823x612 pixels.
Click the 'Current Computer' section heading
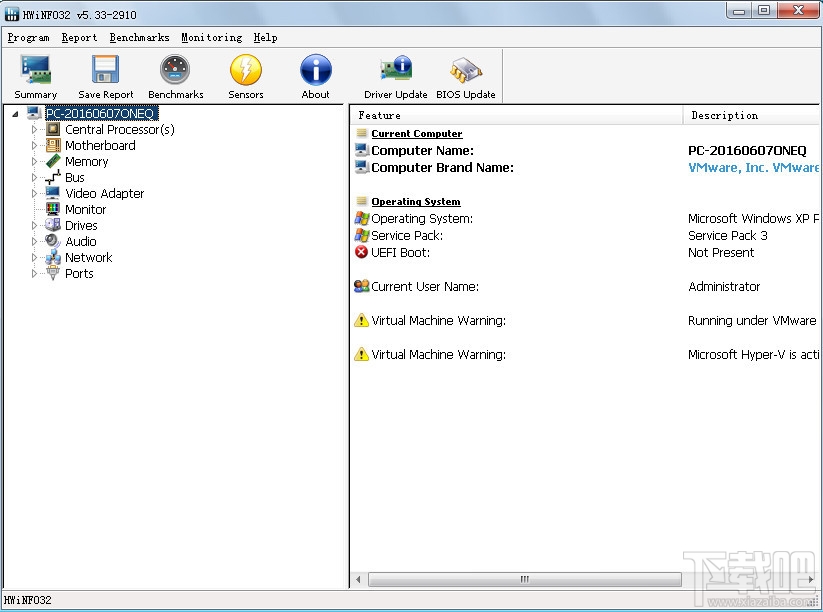coord(417,133)
